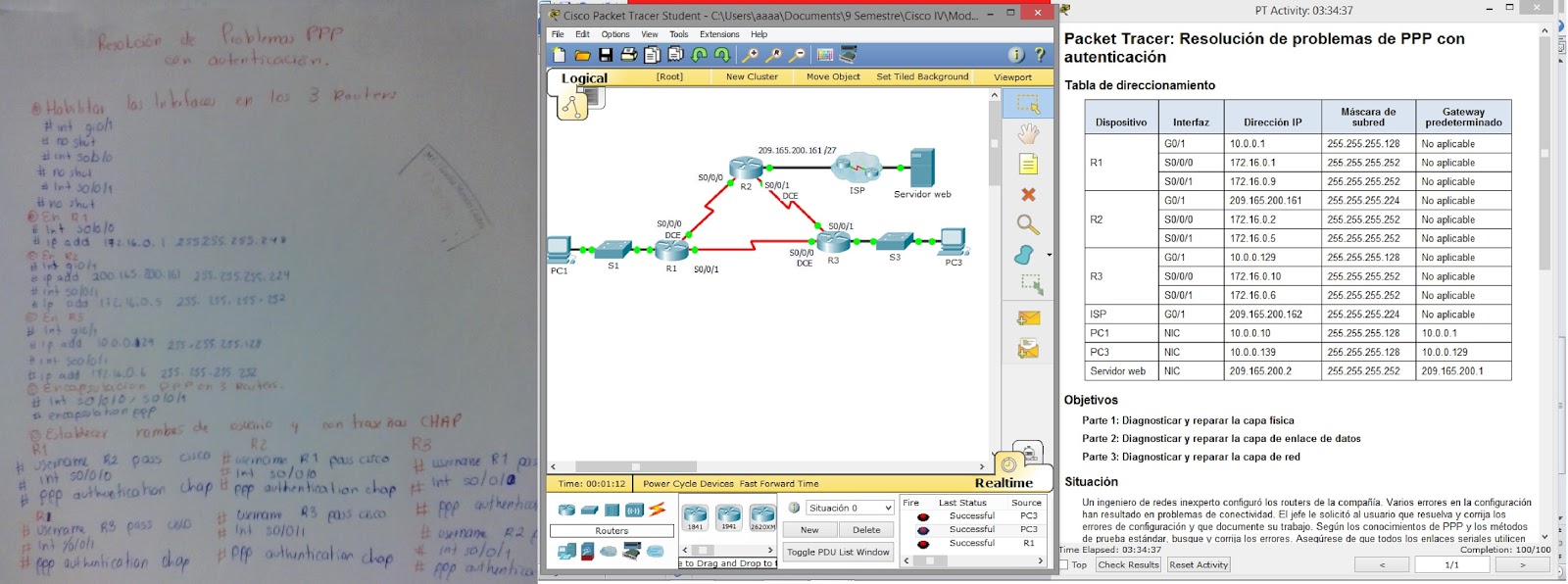The image size is (1568, 584).
Task: Click Toggle PDU List Window button
Action: (x=838, y=552)
